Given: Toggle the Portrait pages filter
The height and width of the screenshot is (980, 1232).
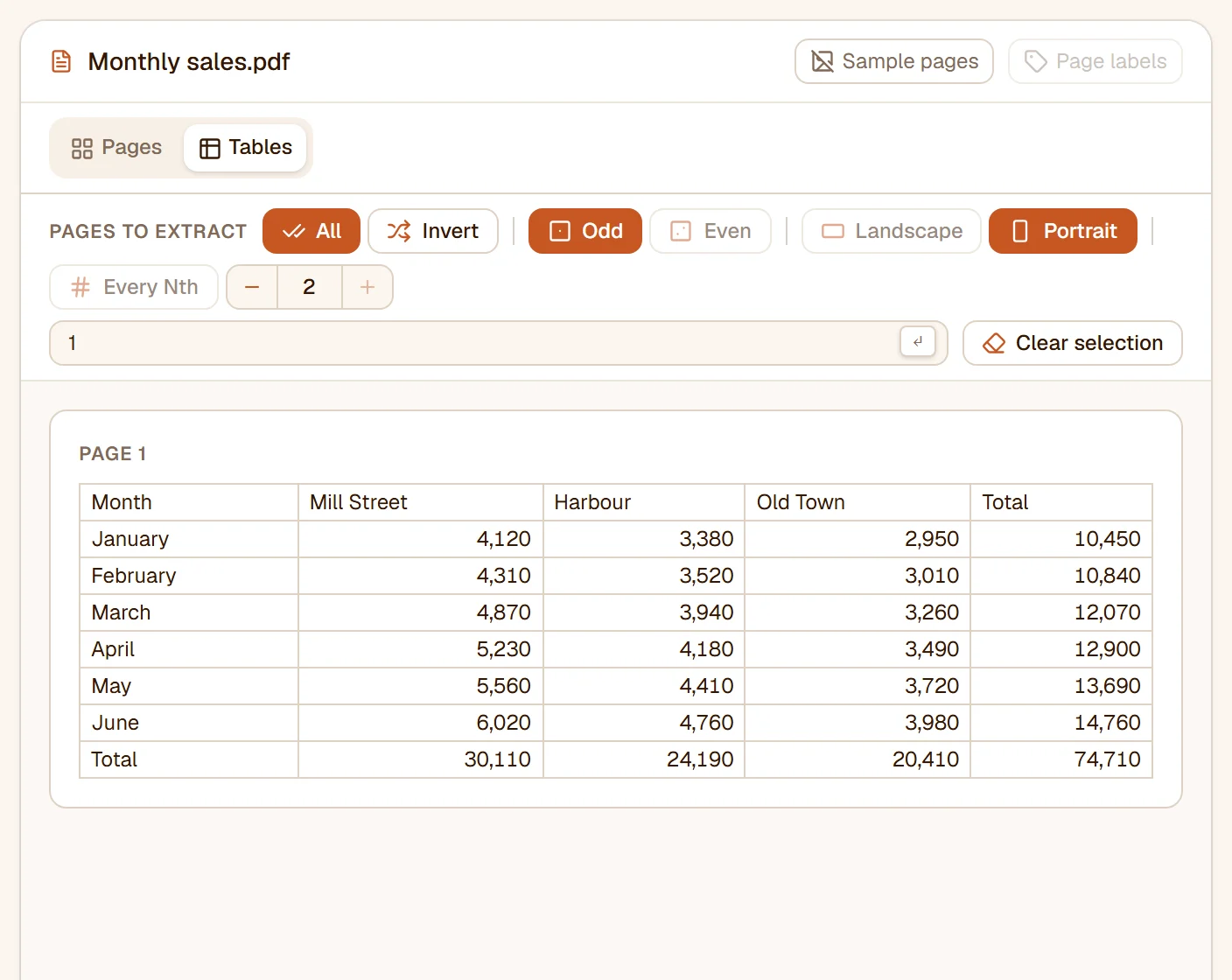Looking at the screenshot, I should (x=1063, y=231).
